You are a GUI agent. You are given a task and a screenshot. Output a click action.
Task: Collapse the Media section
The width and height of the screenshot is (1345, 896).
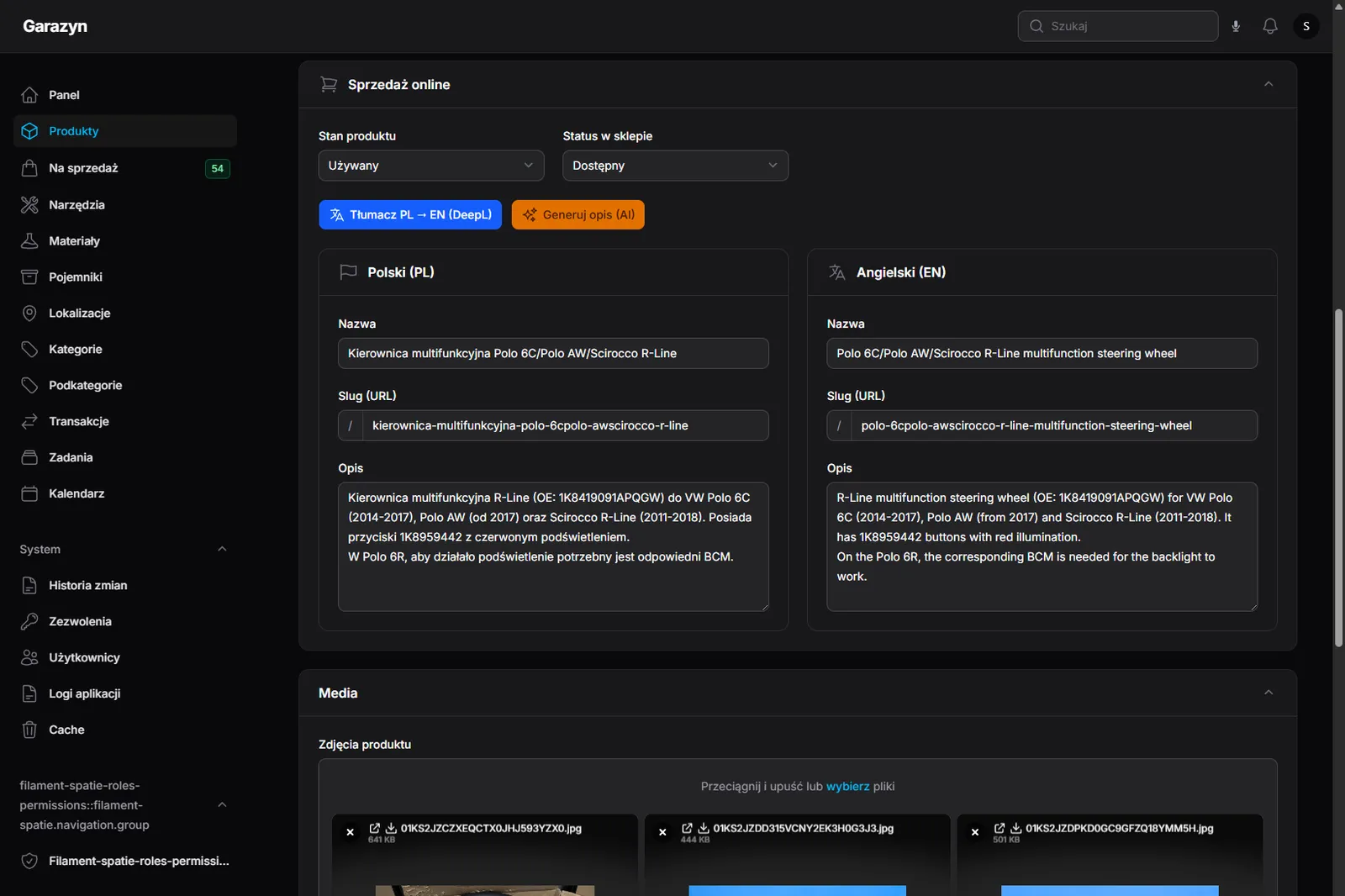pyautogui.click(x=1269, y=693)
